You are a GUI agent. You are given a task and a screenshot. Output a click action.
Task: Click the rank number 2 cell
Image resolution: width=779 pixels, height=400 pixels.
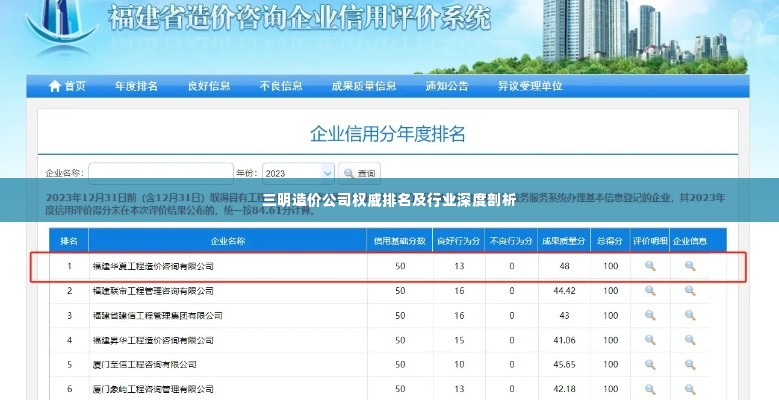pyautogui.click(x=69, y=291)
